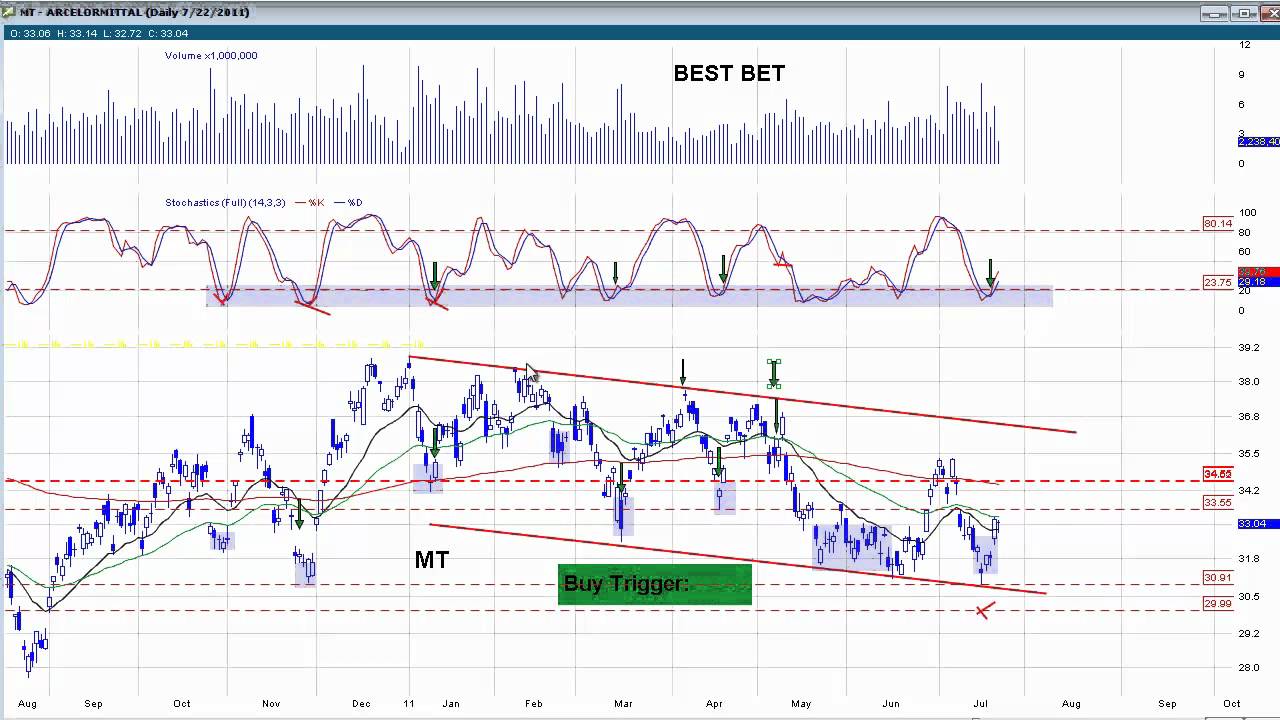Click the blue %D legend entry
The height and width of the screenshot is (720, 1280).
[349, 203]
